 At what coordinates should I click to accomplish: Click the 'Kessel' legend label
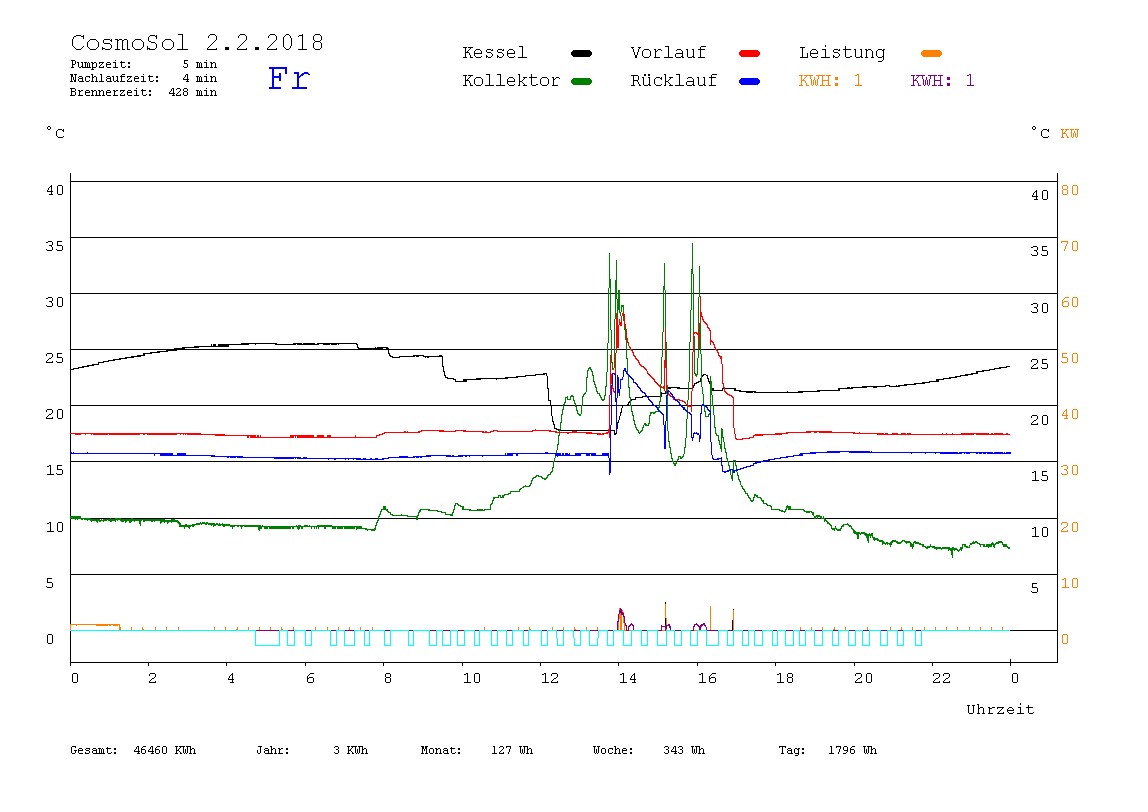pos(494,53)
